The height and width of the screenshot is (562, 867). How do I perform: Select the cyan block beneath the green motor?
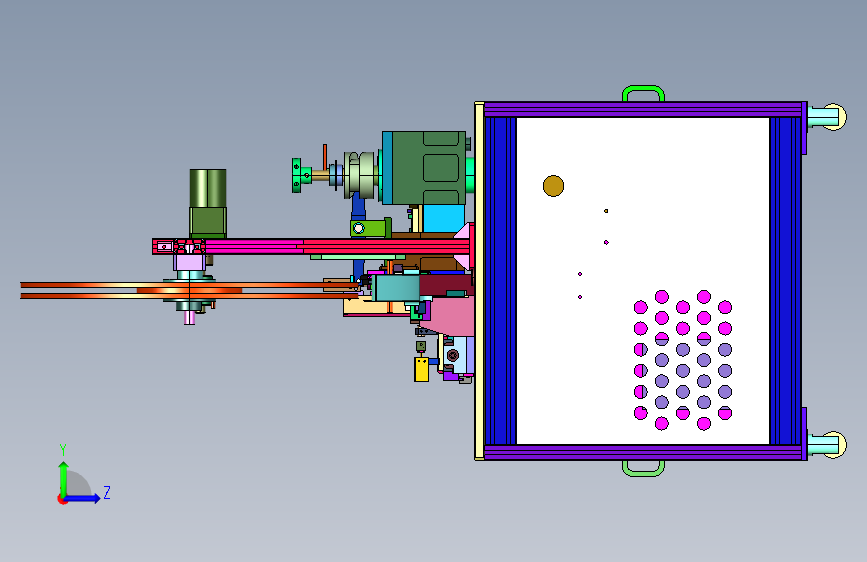click(x=443, y=218)
